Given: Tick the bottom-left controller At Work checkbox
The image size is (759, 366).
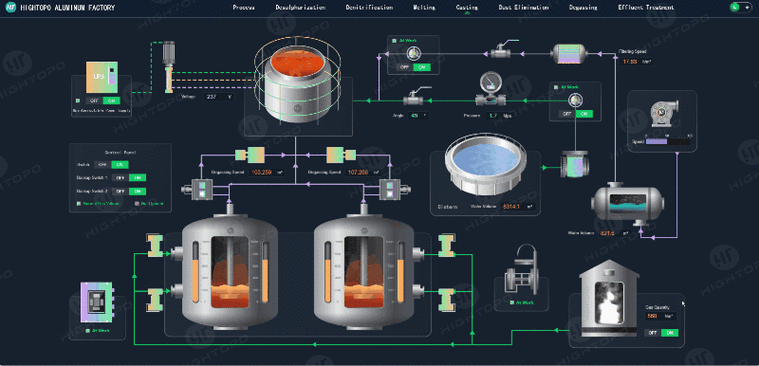Looking at the screenshot, I should [88, 331].
